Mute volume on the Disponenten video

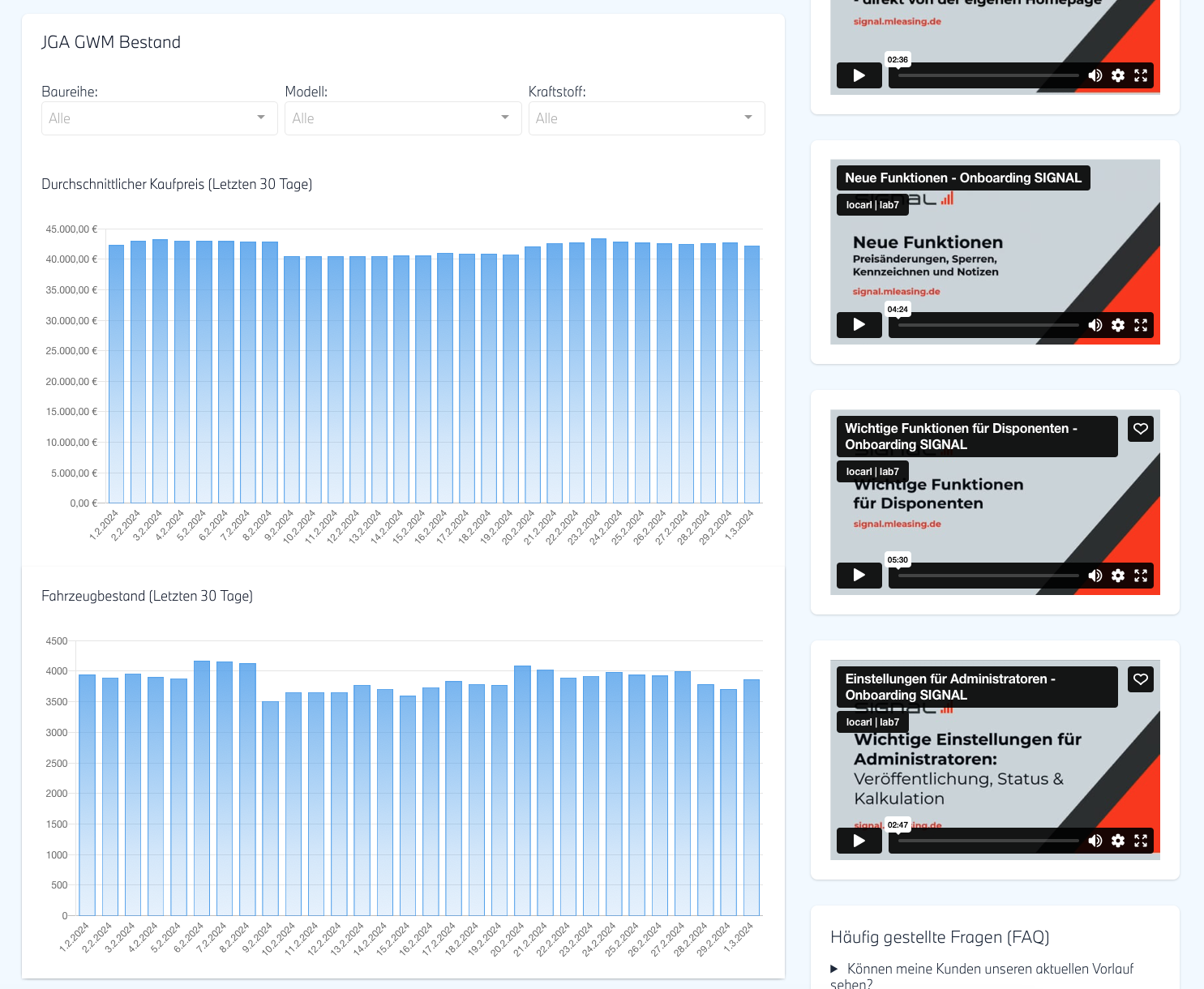(x=1095, y=576)
